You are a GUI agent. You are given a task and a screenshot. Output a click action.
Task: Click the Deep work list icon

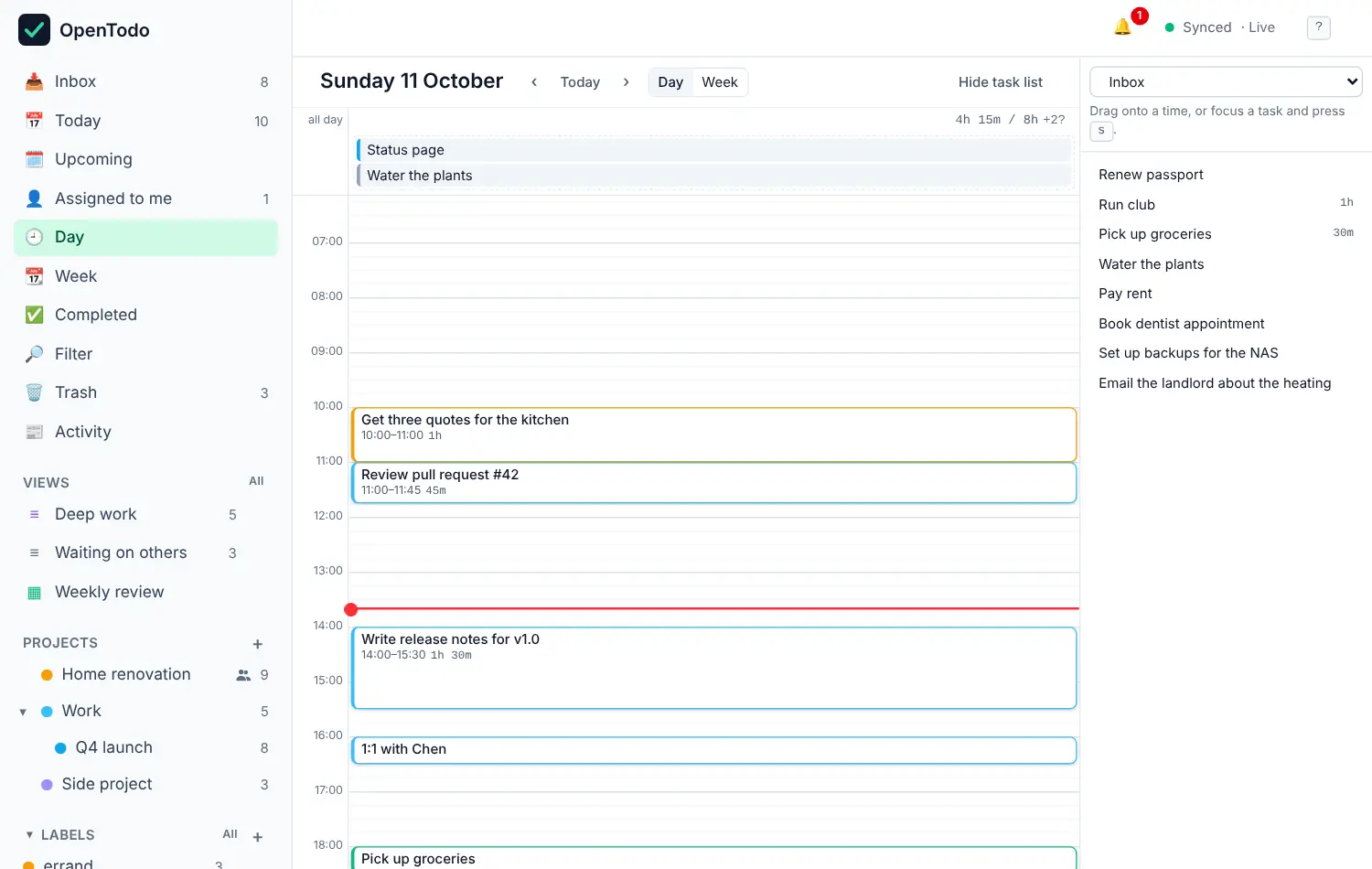[34, 514]
